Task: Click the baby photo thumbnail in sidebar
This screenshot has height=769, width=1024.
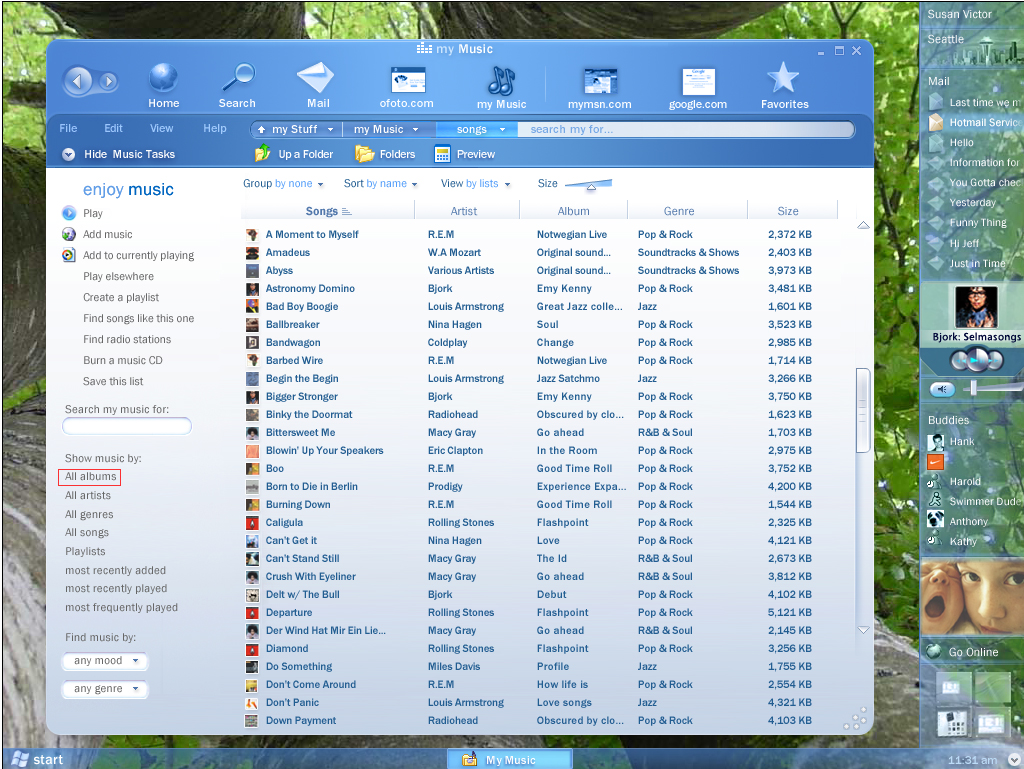Action: [x=972, y=598]
